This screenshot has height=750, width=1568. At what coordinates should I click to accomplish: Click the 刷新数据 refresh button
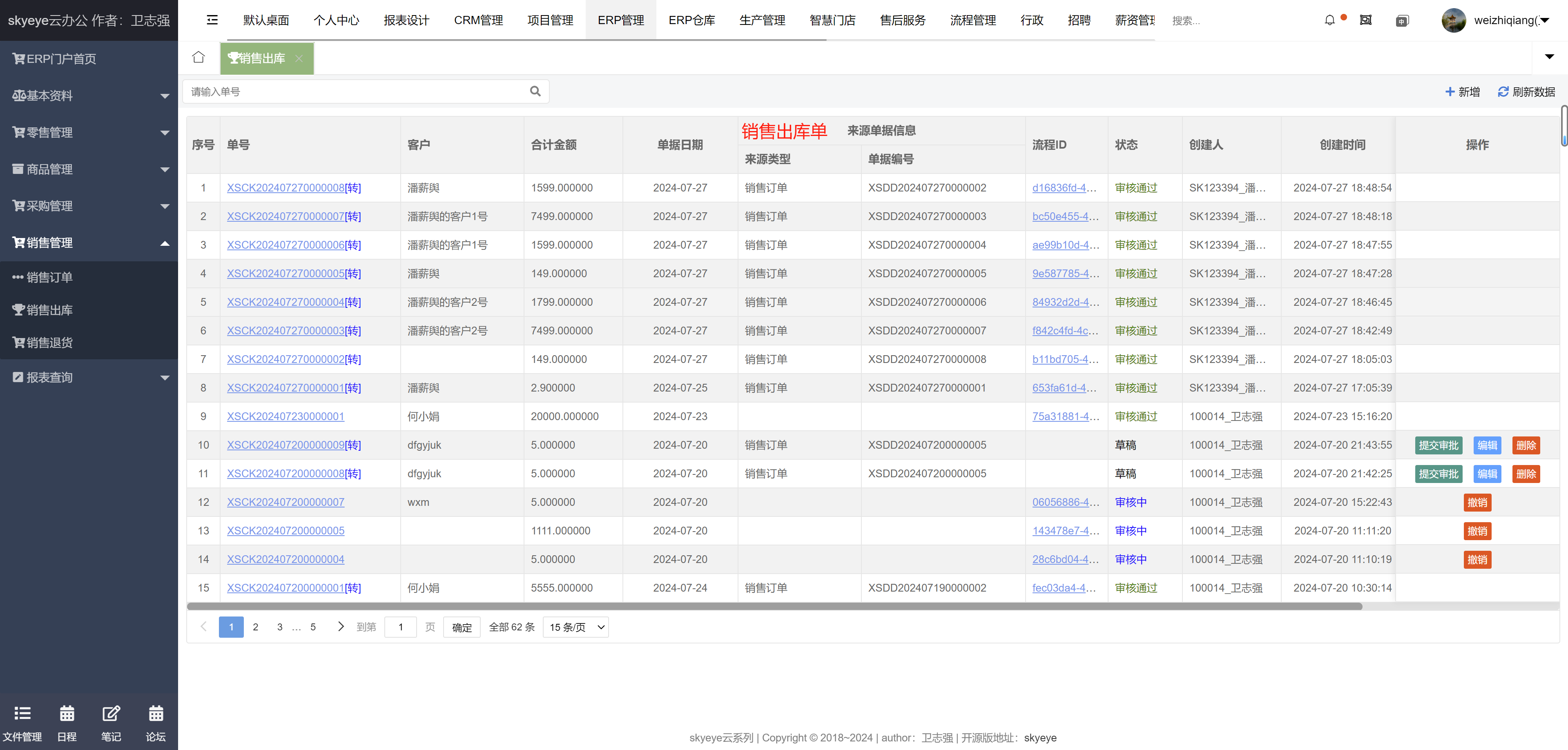(x=1526, y=91)
